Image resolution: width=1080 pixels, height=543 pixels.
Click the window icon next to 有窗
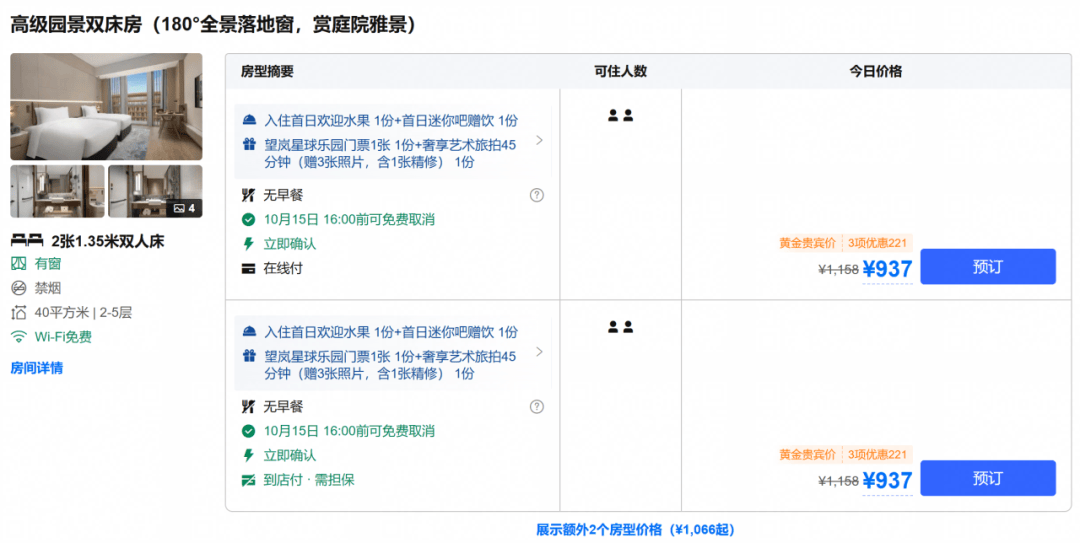[19, 263]
